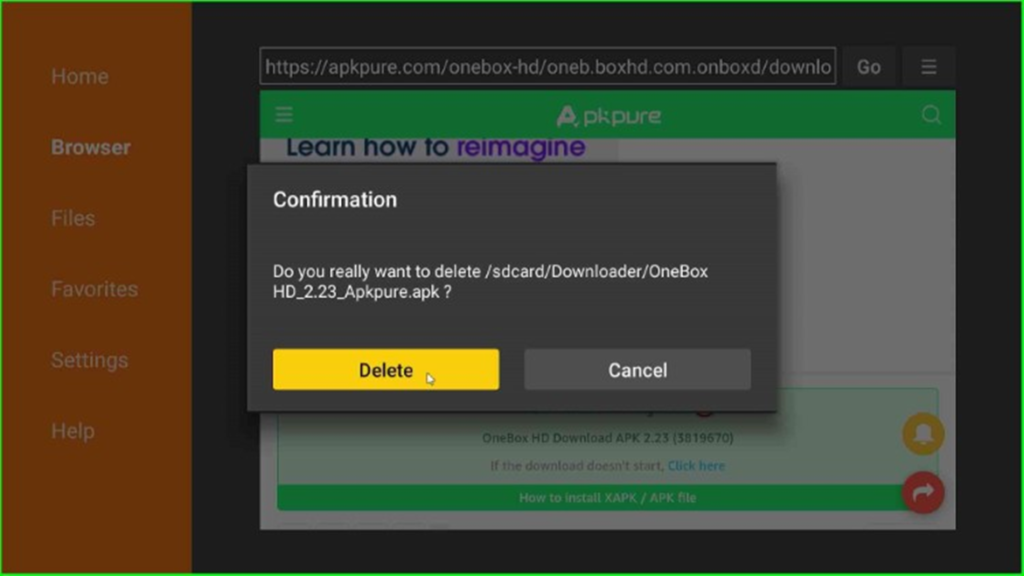
Task: Click the APKPure logo in the green header
Action: 609,116
